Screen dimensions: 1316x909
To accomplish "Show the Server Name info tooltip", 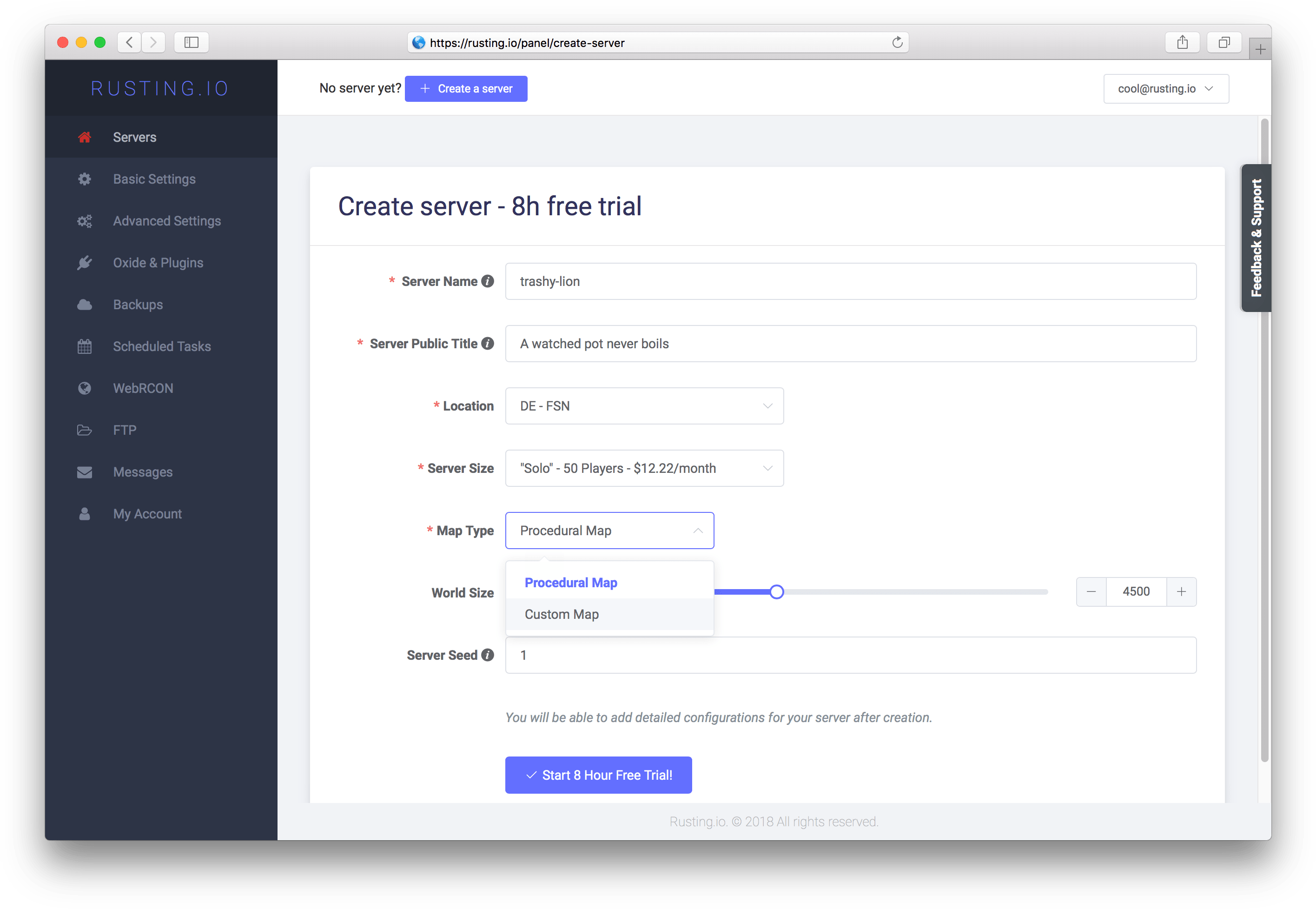I will point(487,281).
